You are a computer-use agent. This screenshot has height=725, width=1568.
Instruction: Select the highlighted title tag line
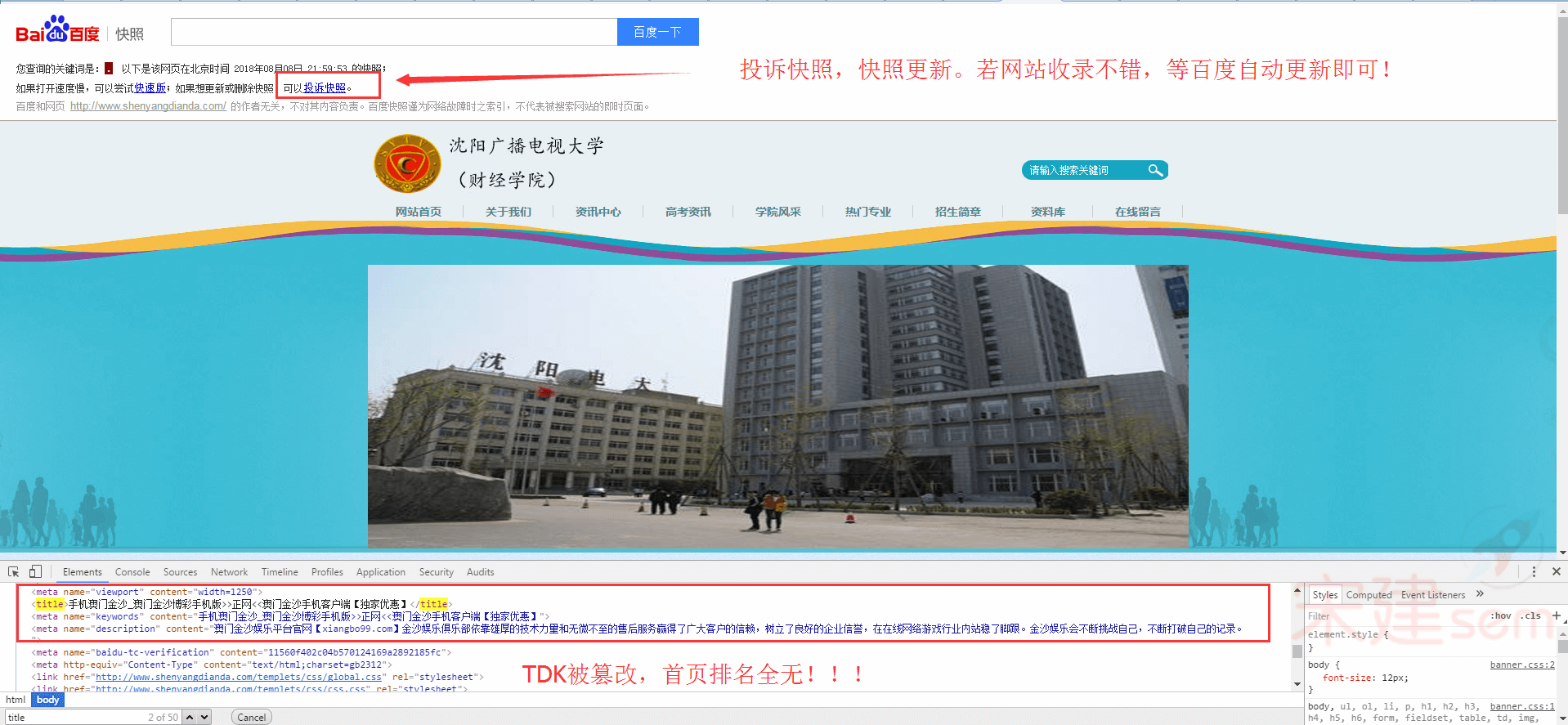click(242, 604)
